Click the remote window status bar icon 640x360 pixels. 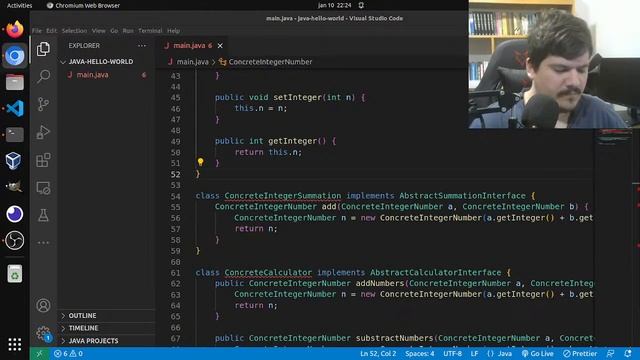40,353
